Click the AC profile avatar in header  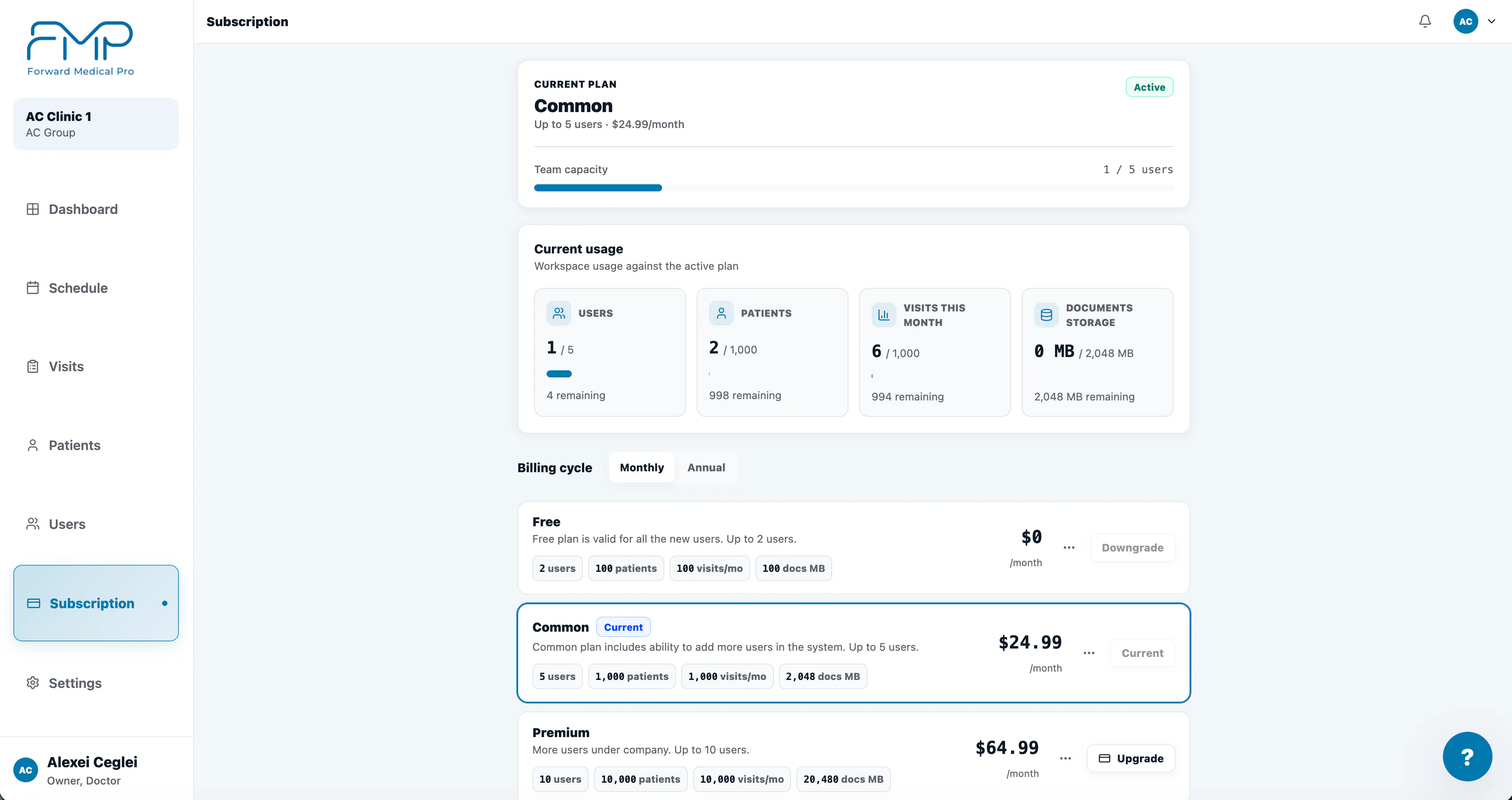point(1465,22)
